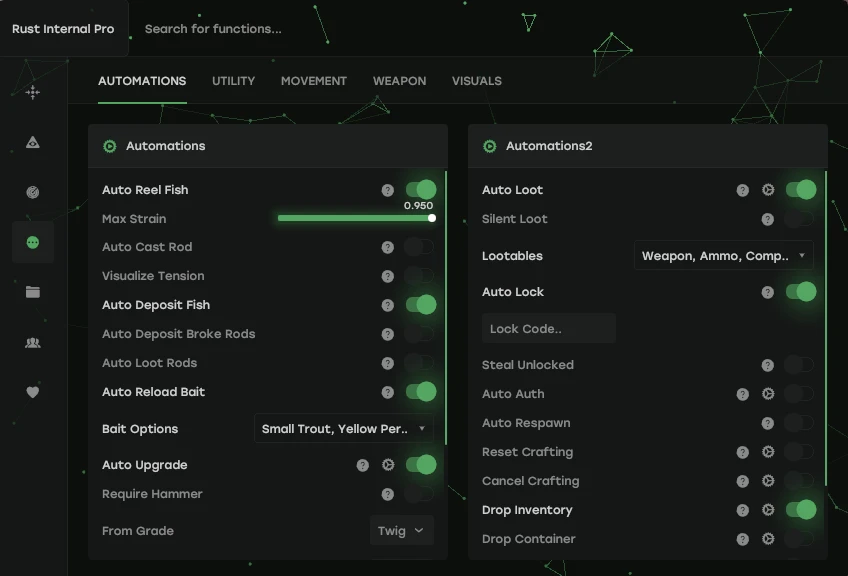Viewport: 848px width, 576px height.
Task: Open Reset Crafting gear settings
Action: [x=768, y=452]
